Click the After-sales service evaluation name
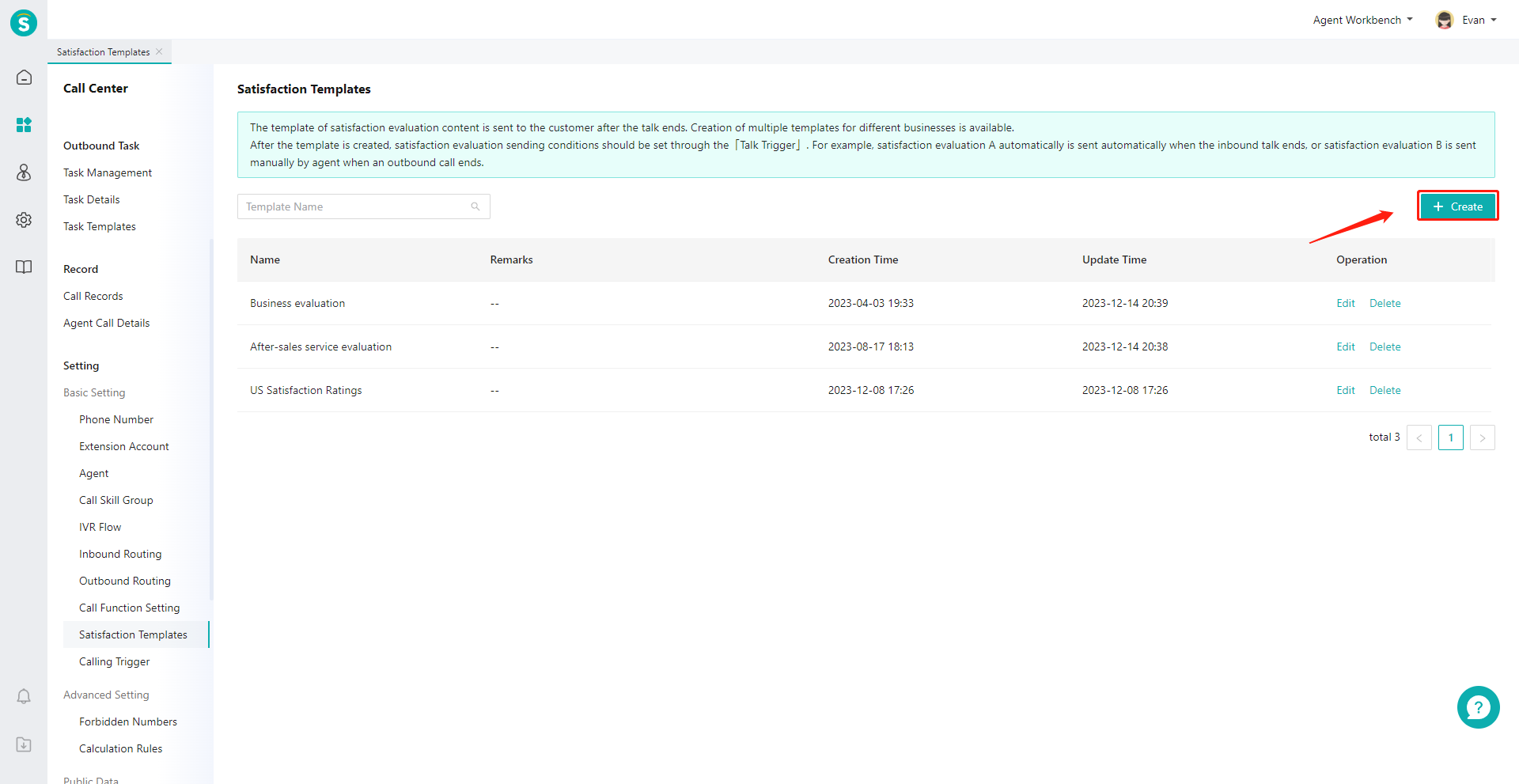This screenshot has width=1519, height=784. [321, 347]
